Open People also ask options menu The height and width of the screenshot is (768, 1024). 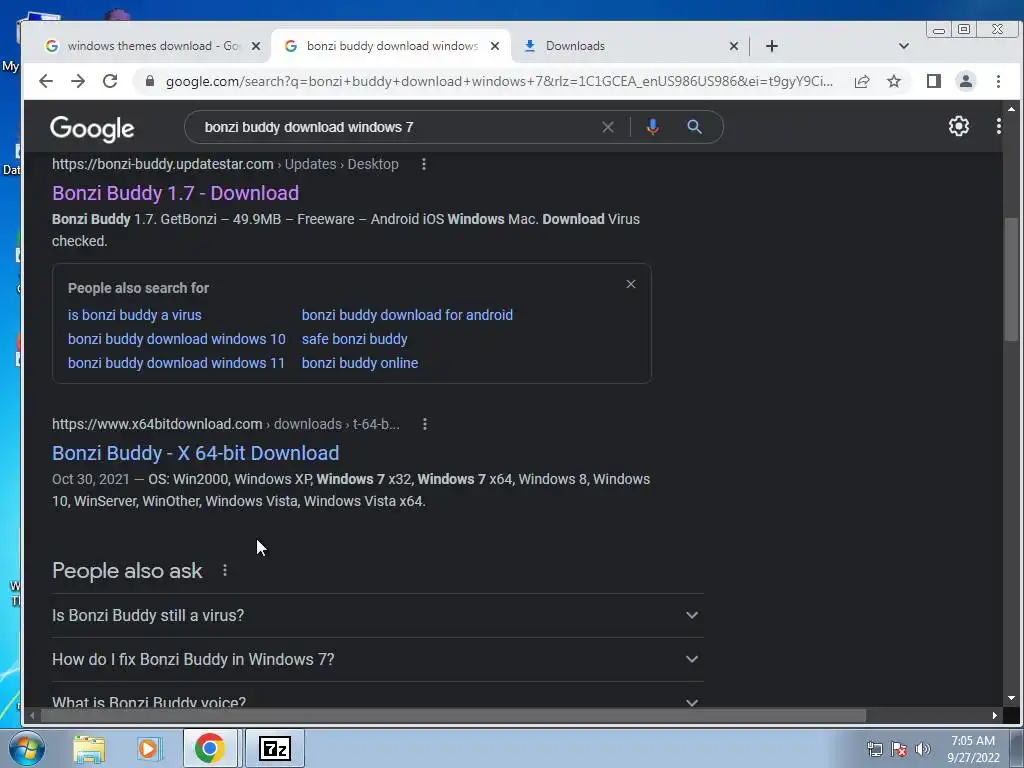point(225,570)
